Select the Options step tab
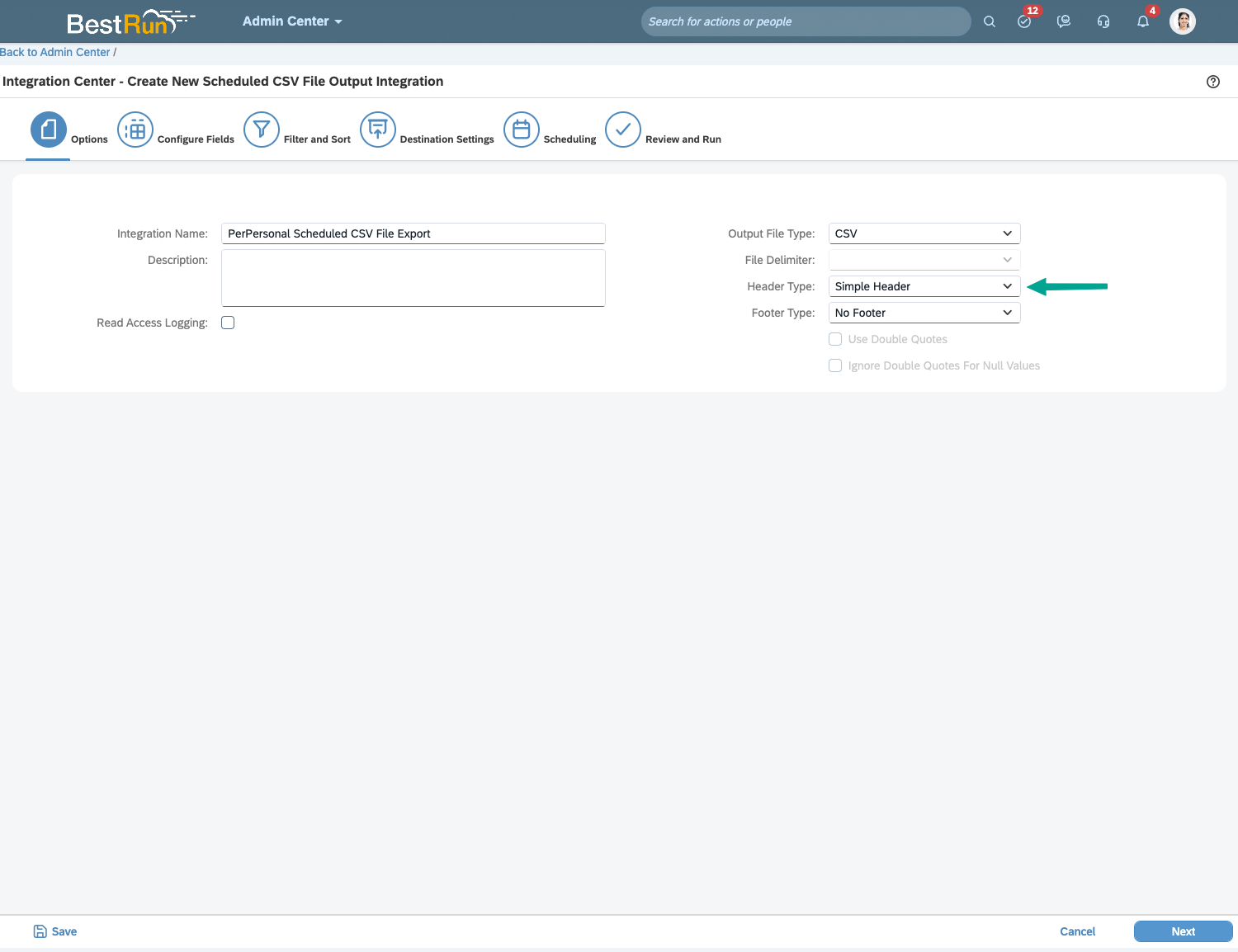Image resolution: width=1238 pixels, height=952 pixels. pos(50,130)
